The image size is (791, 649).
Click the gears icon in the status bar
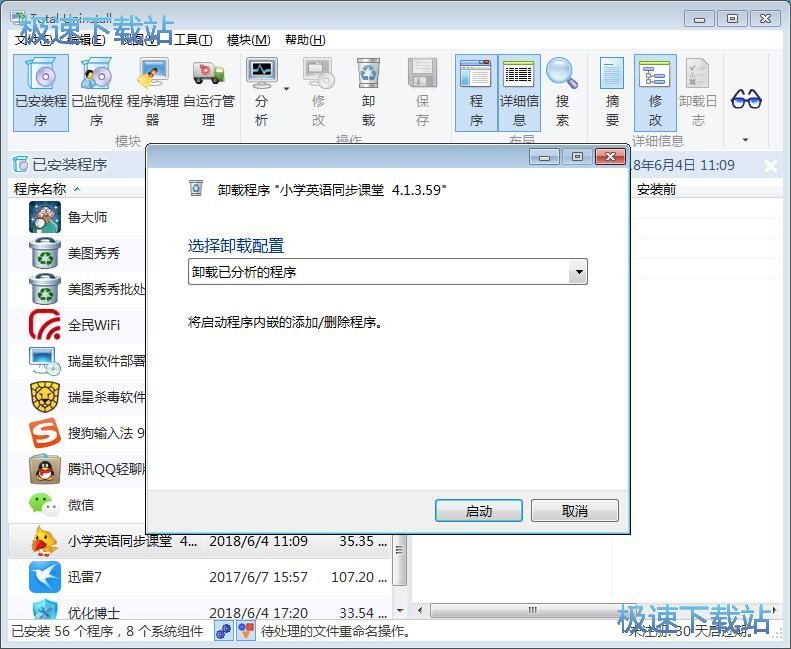click(223, 630)
